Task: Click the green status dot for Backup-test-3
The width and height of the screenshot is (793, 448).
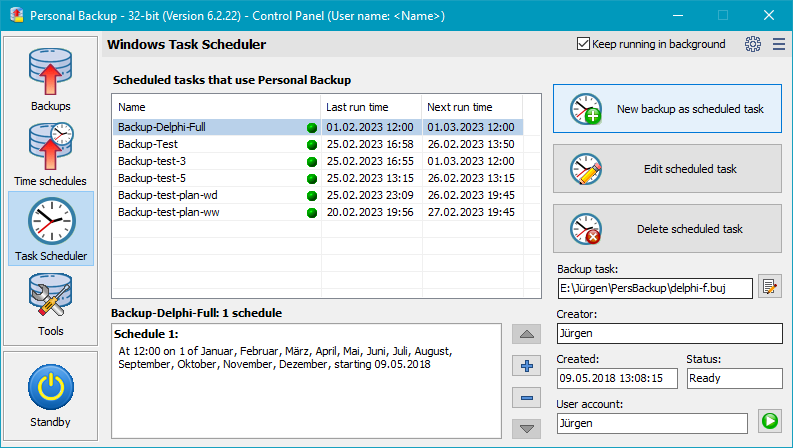Action: (312, 162)
